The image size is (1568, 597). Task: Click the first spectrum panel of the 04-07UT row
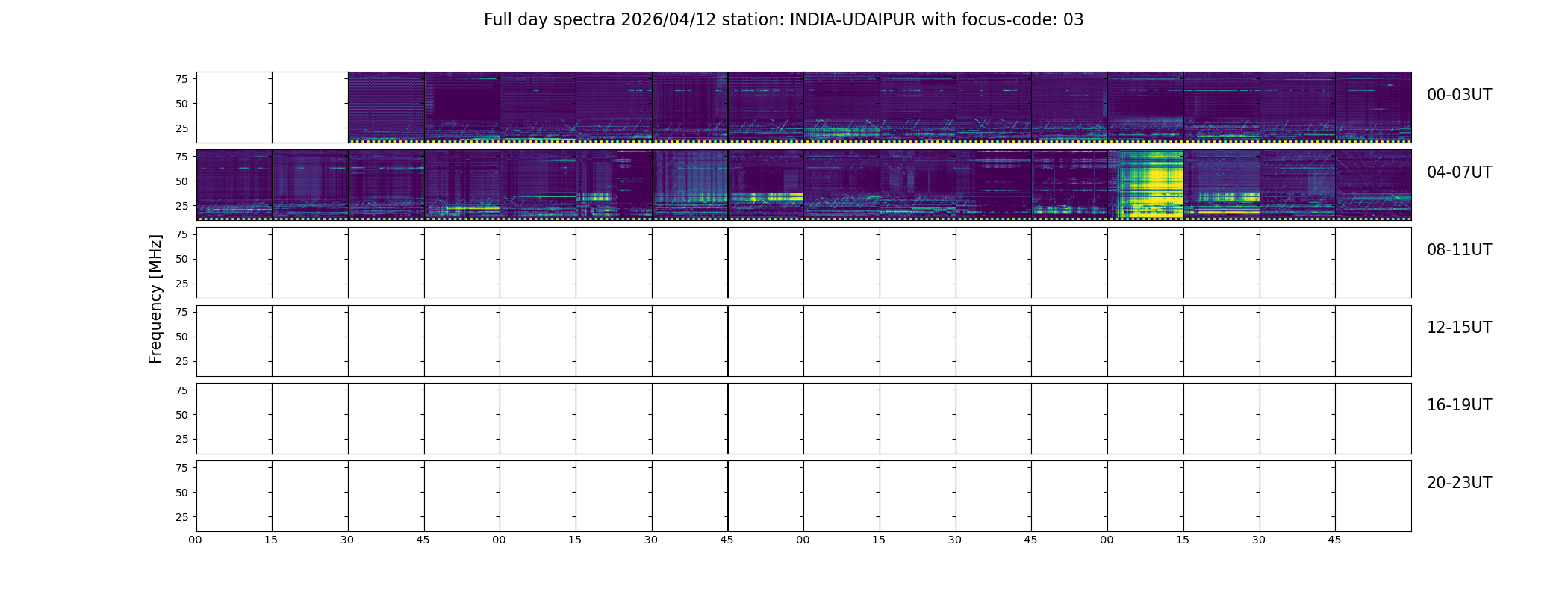tap(234, 185)
